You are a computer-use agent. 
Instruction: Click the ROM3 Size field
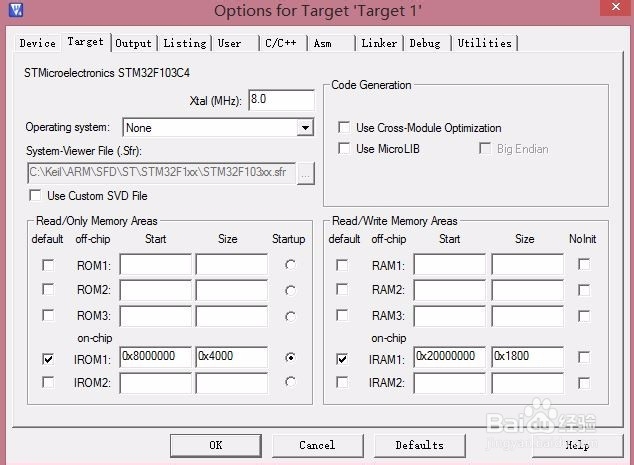[232, 316]
